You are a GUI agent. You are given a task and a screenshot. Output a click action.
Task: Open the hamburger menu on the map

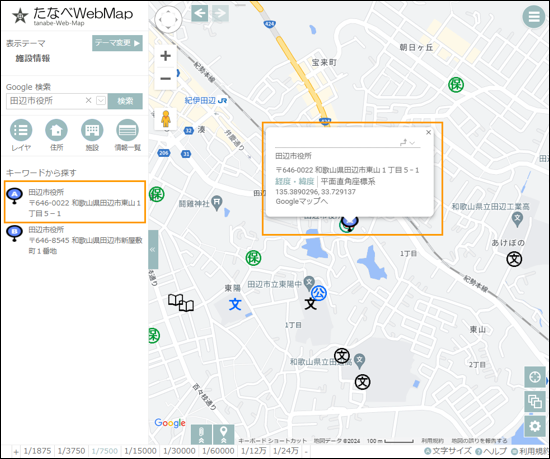(534, 16)
